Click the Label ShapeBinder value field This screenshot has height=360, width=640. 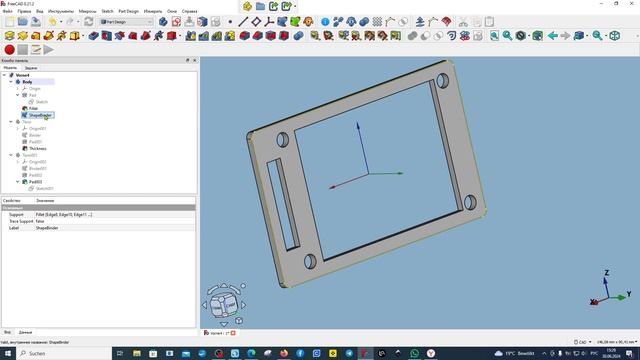(115, 228)
